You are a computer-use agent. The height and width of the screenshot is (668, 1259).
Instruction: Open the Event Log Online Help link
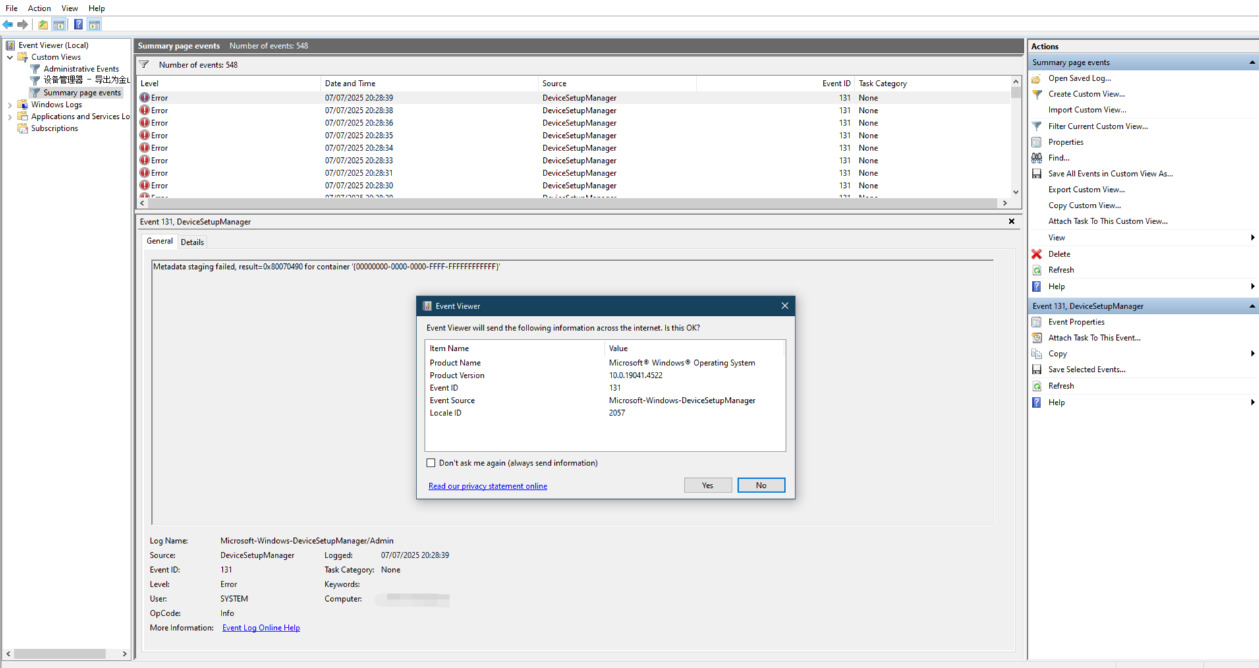[261, 628]
